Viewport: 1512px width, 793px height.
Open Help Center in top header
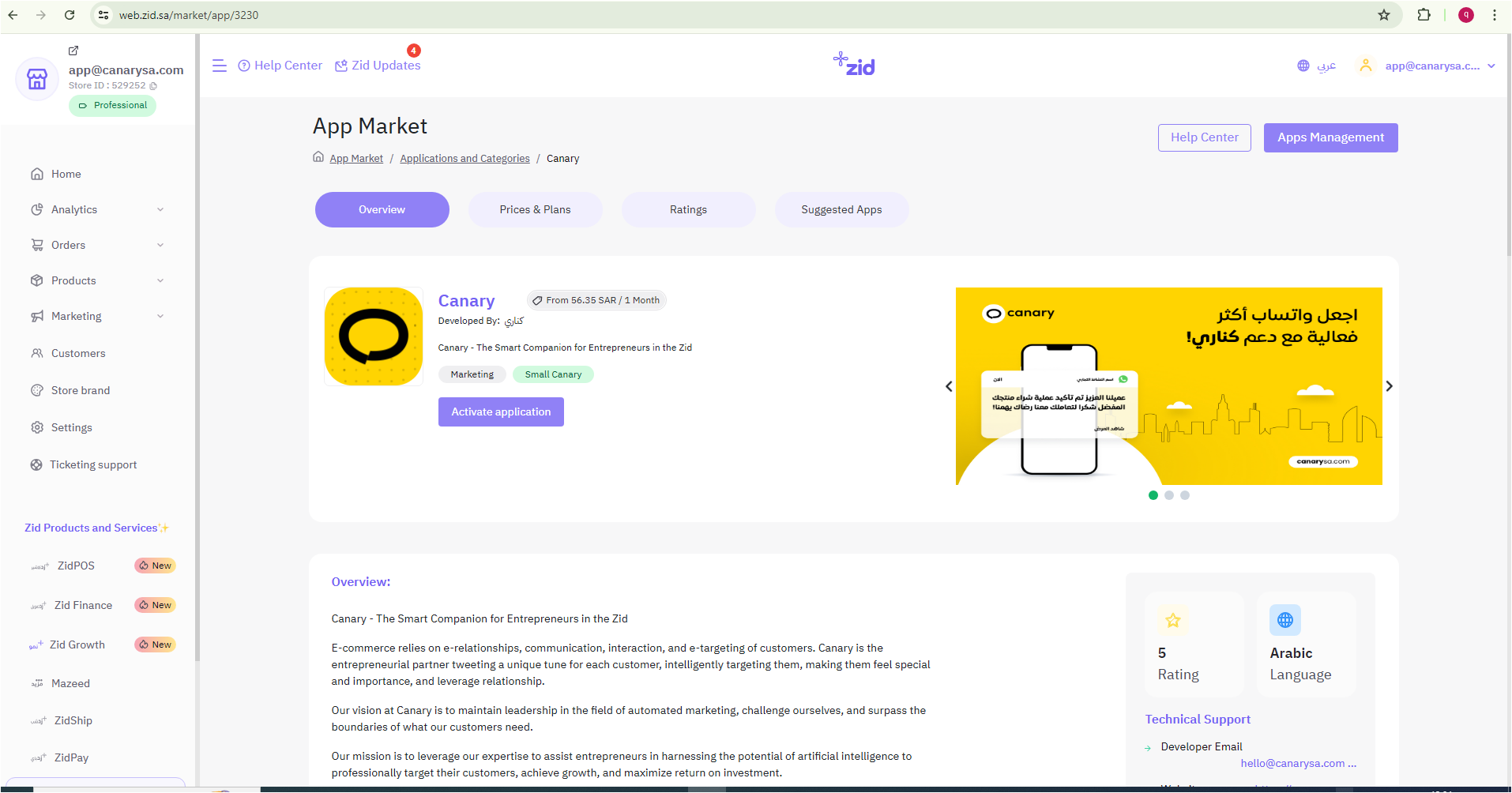pos(280,66)
